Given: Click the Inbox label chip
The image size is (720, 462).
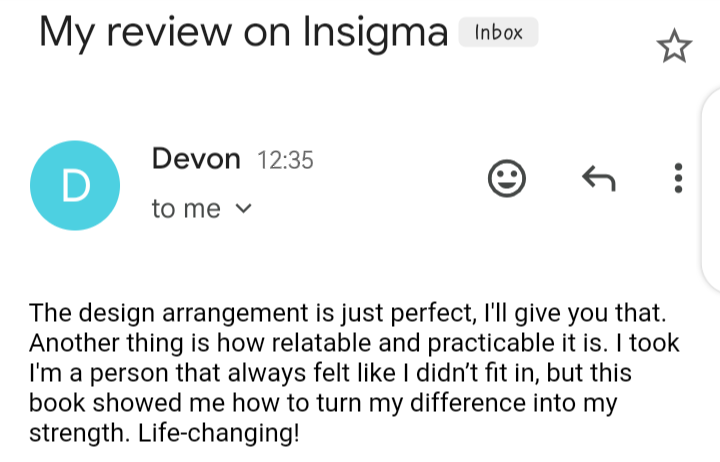Looking at the screenshot, I should pos(498,33).
